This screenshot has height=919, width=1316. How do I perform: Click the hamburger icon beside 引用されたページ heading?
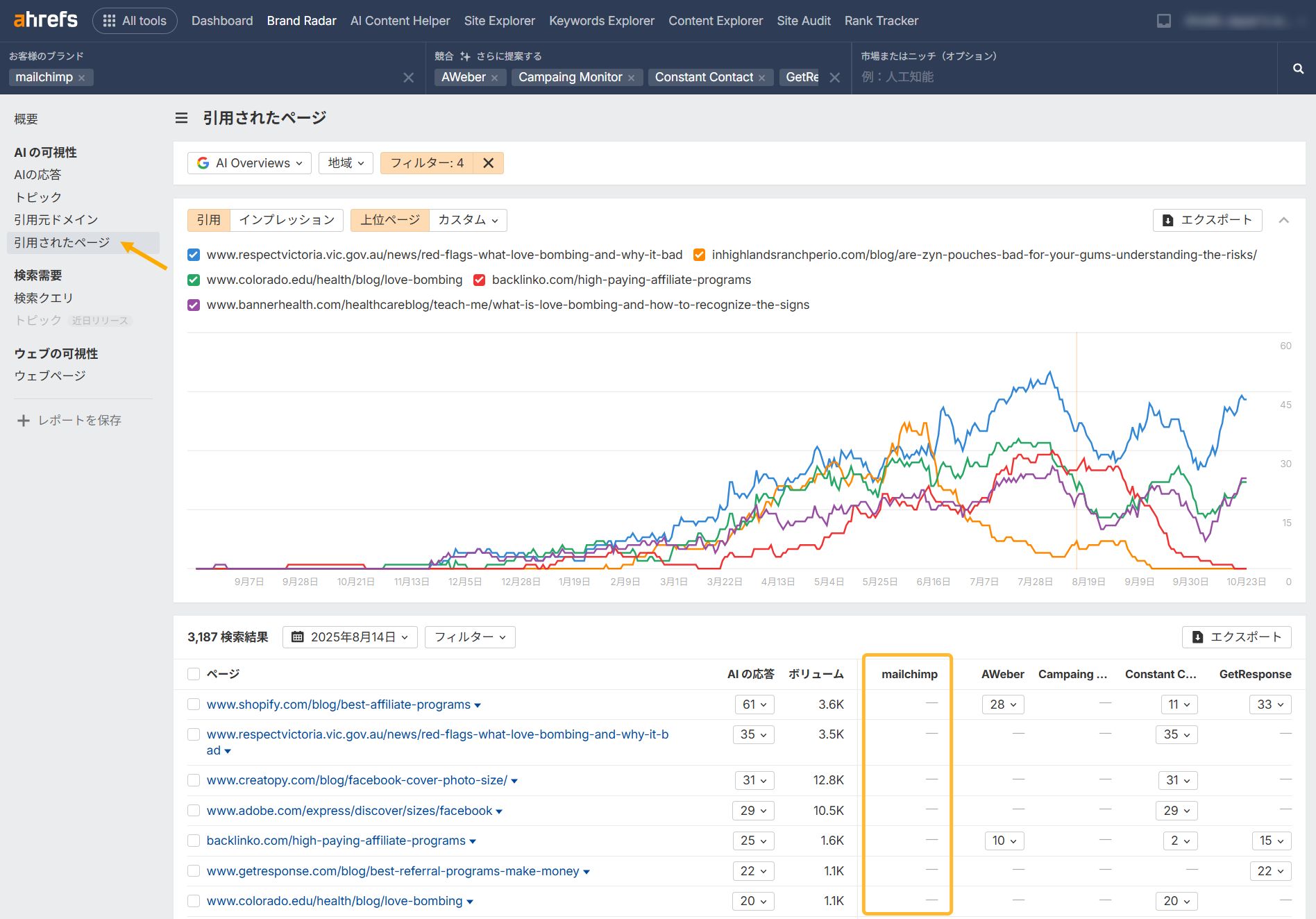coord(180,118)
